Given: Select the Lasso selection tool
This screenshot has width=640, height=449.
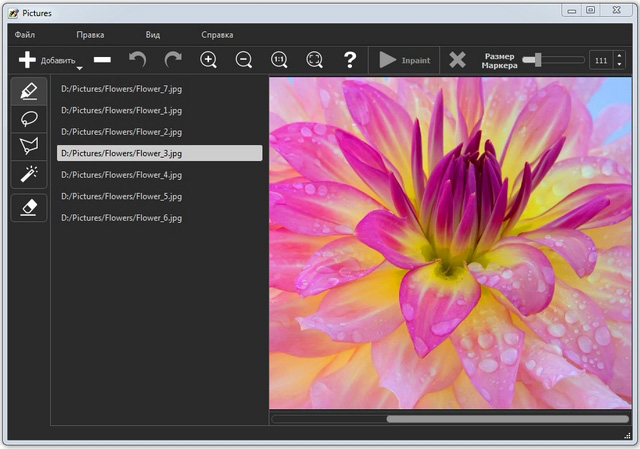Looking at the screenshot, I should (28, 119).
